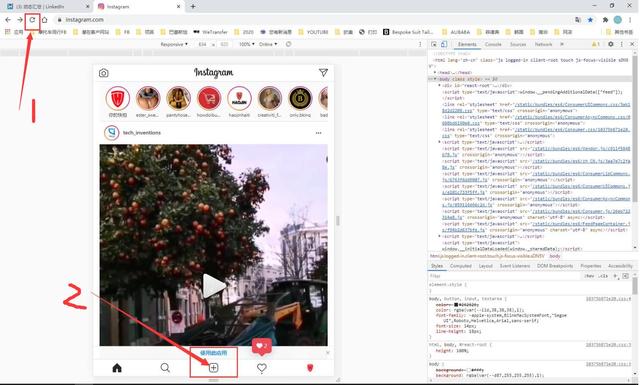Open the Styles pane tab
The image size is (640, 385).
click(x=437, y=266)
